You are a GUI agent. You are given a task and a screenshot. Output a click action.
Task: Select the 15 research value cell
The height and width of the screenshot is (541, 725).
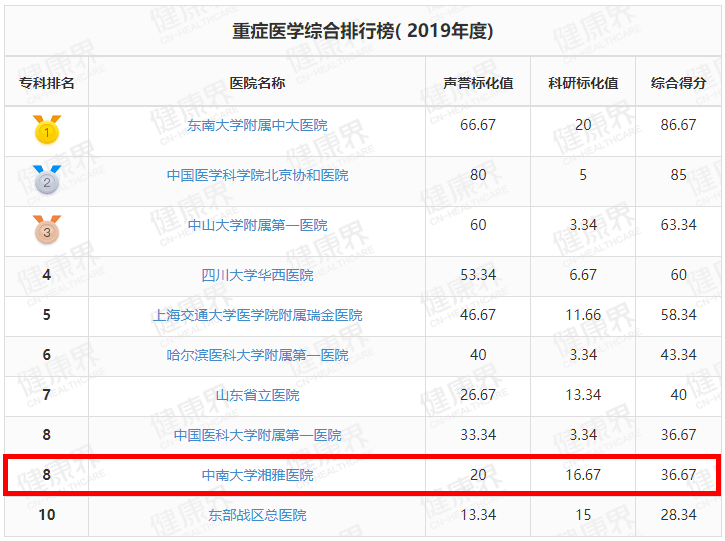coord(583,515)
